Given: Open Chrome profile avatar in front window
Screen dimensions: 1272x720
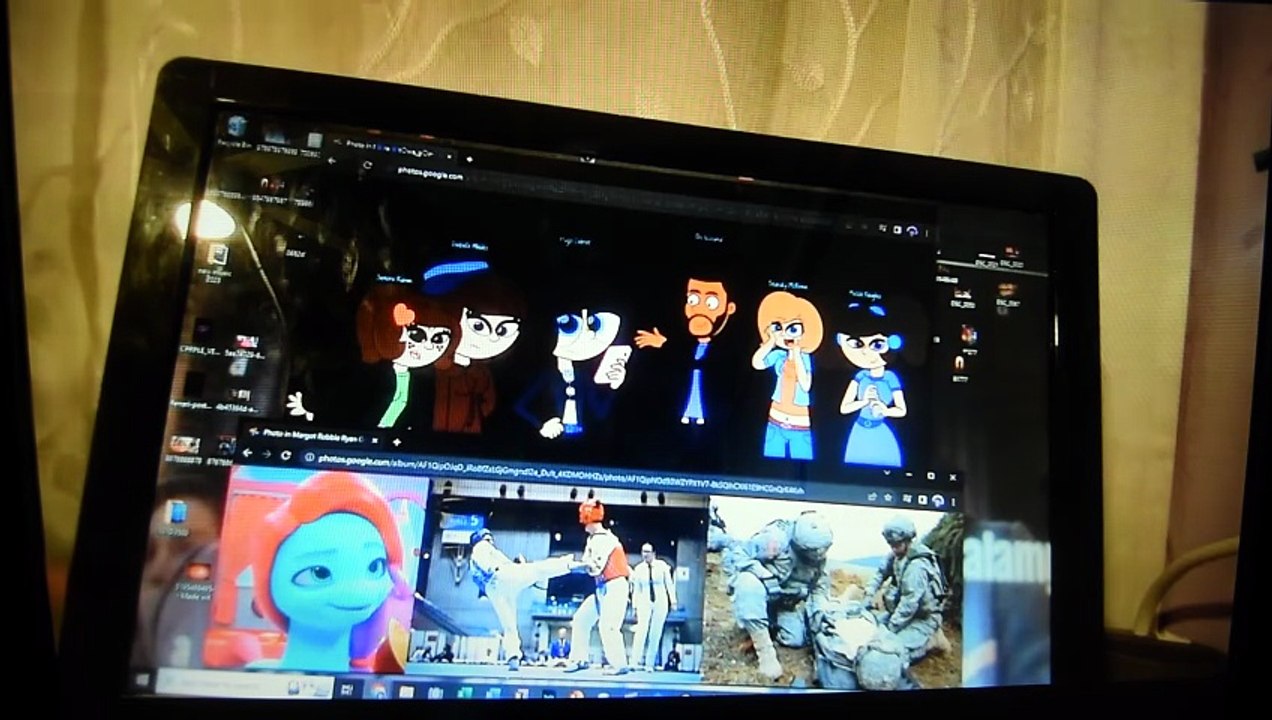Looking at the screenshot, I should (x=938, y=500).
